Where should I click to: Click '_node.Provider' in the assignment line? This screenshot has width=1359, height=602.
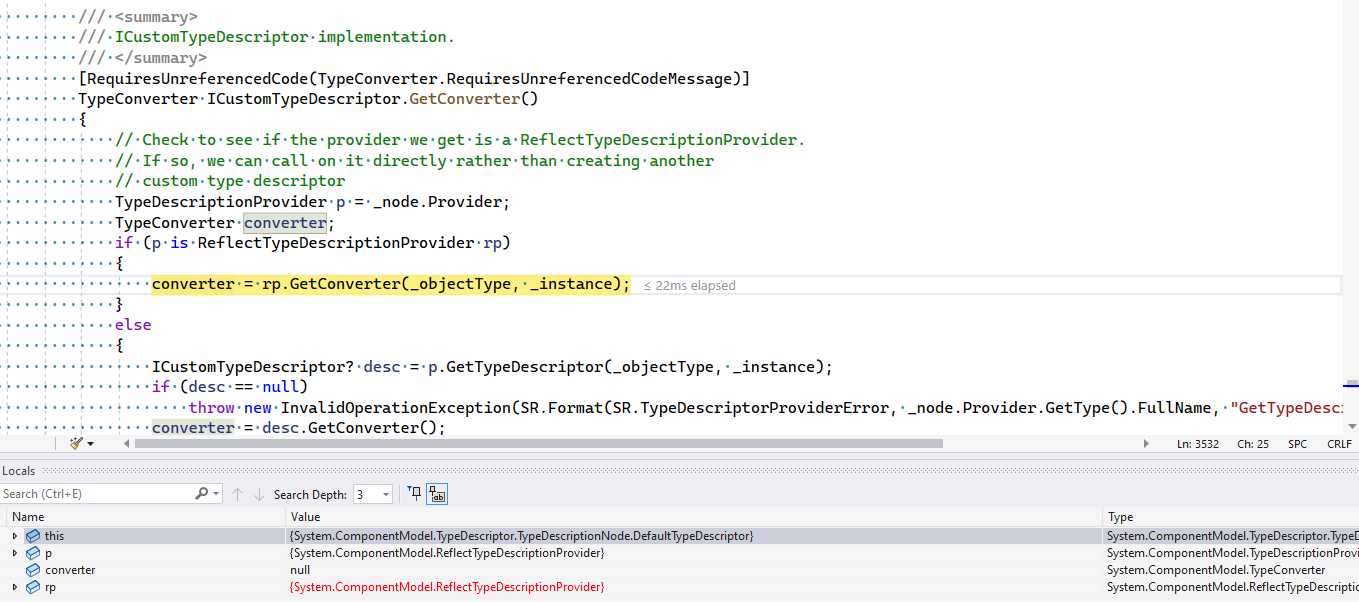click(x=438, y=202)
